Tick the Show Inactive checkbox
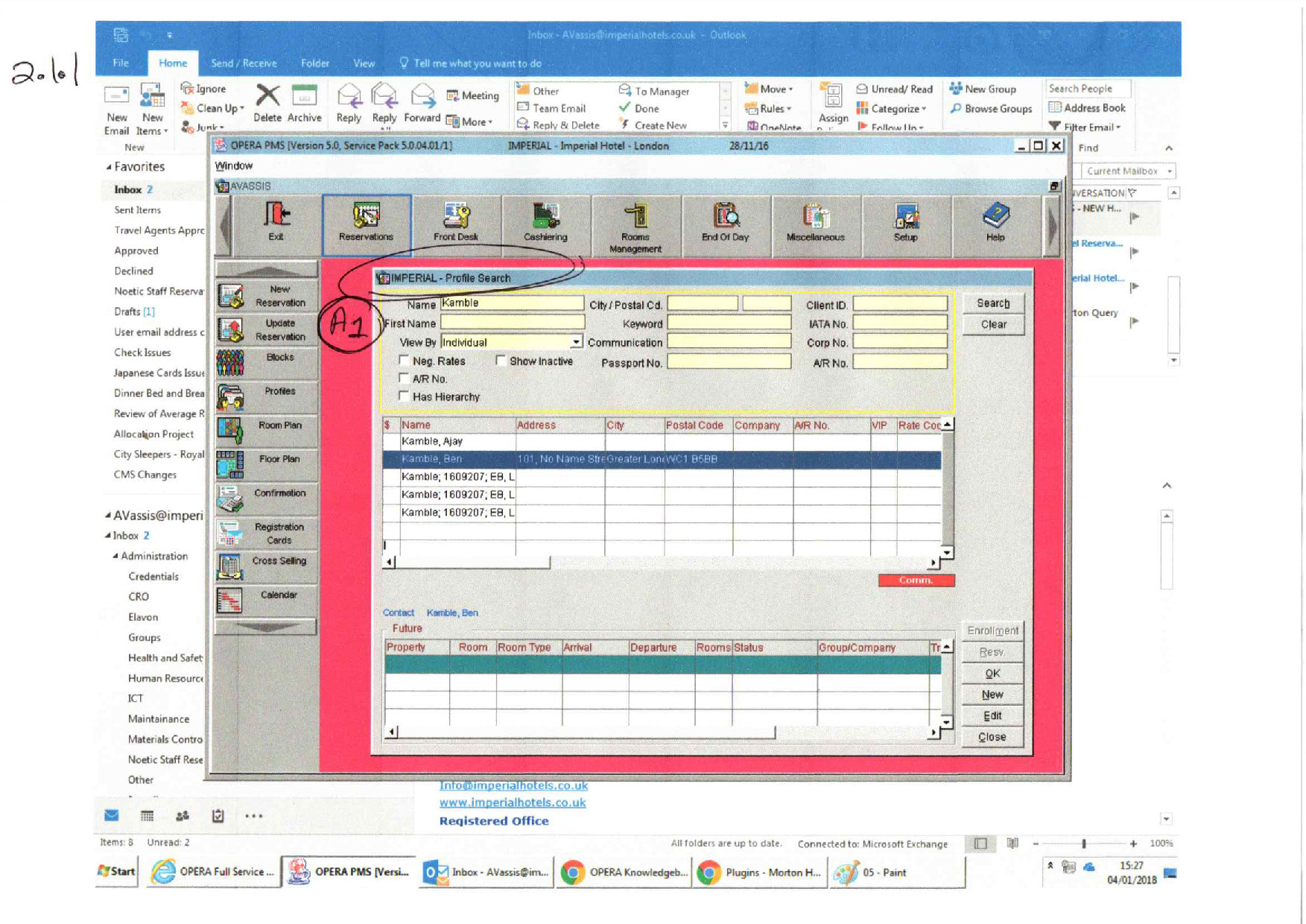The width and height of the screenshot is (1306, 924). [501, 361]
